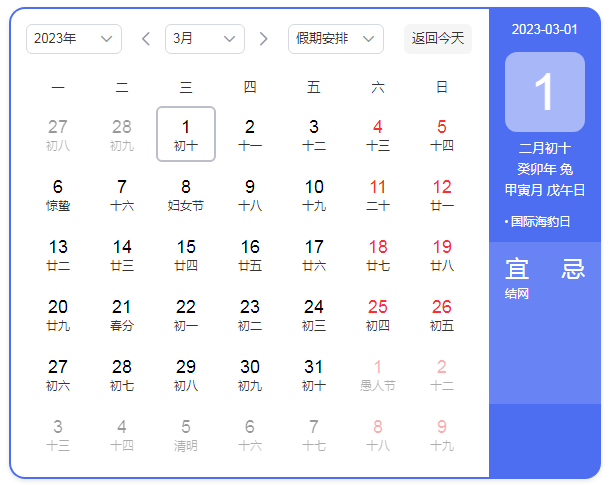Click the next month arrow
This screenshot has width=609, height=485.
[x=264, y=39]
